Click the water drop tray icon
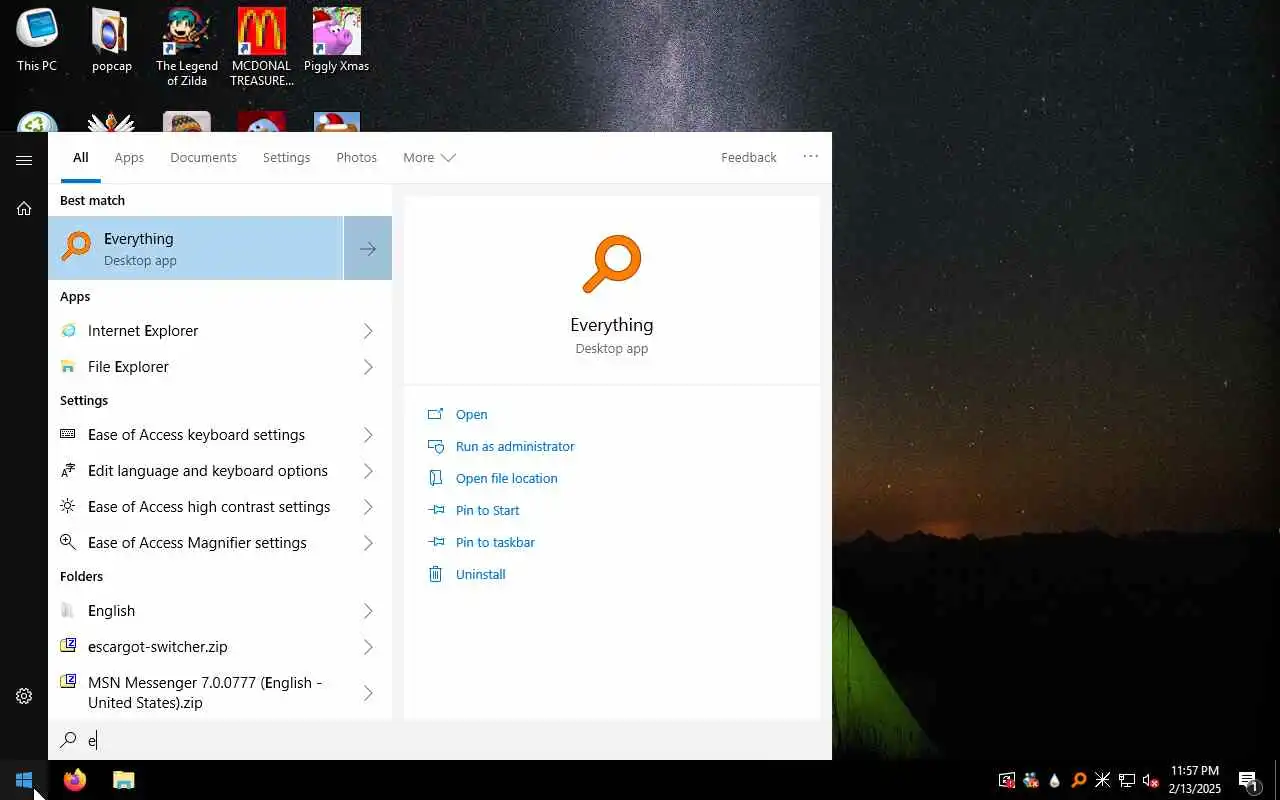 pos(1055,780)
